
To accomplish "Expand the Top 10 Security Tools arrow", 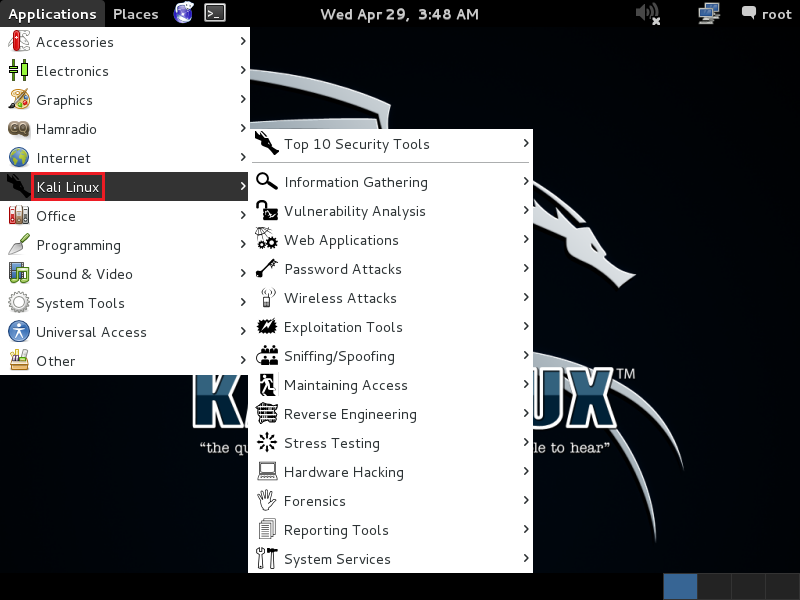I will tap(525, 144).
